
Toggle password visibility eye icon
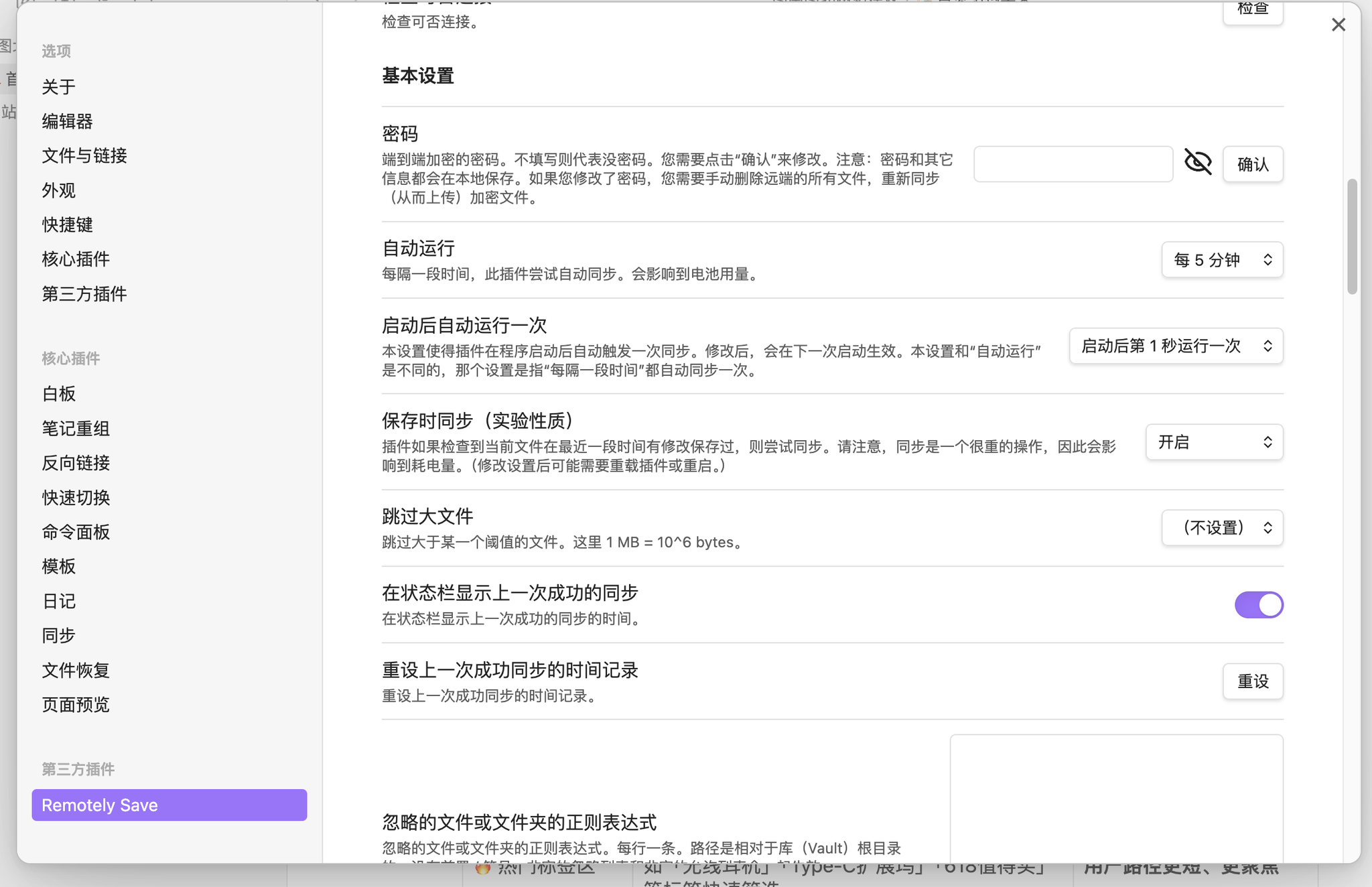coord(1198,162)
